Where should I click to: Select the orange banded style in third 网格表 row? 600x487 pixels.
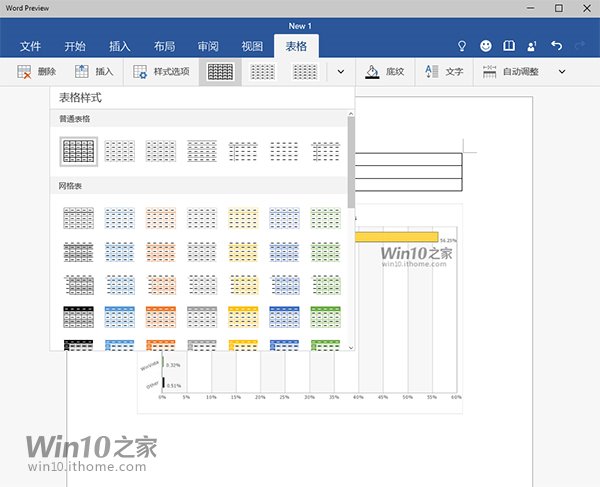pos(161,285)
